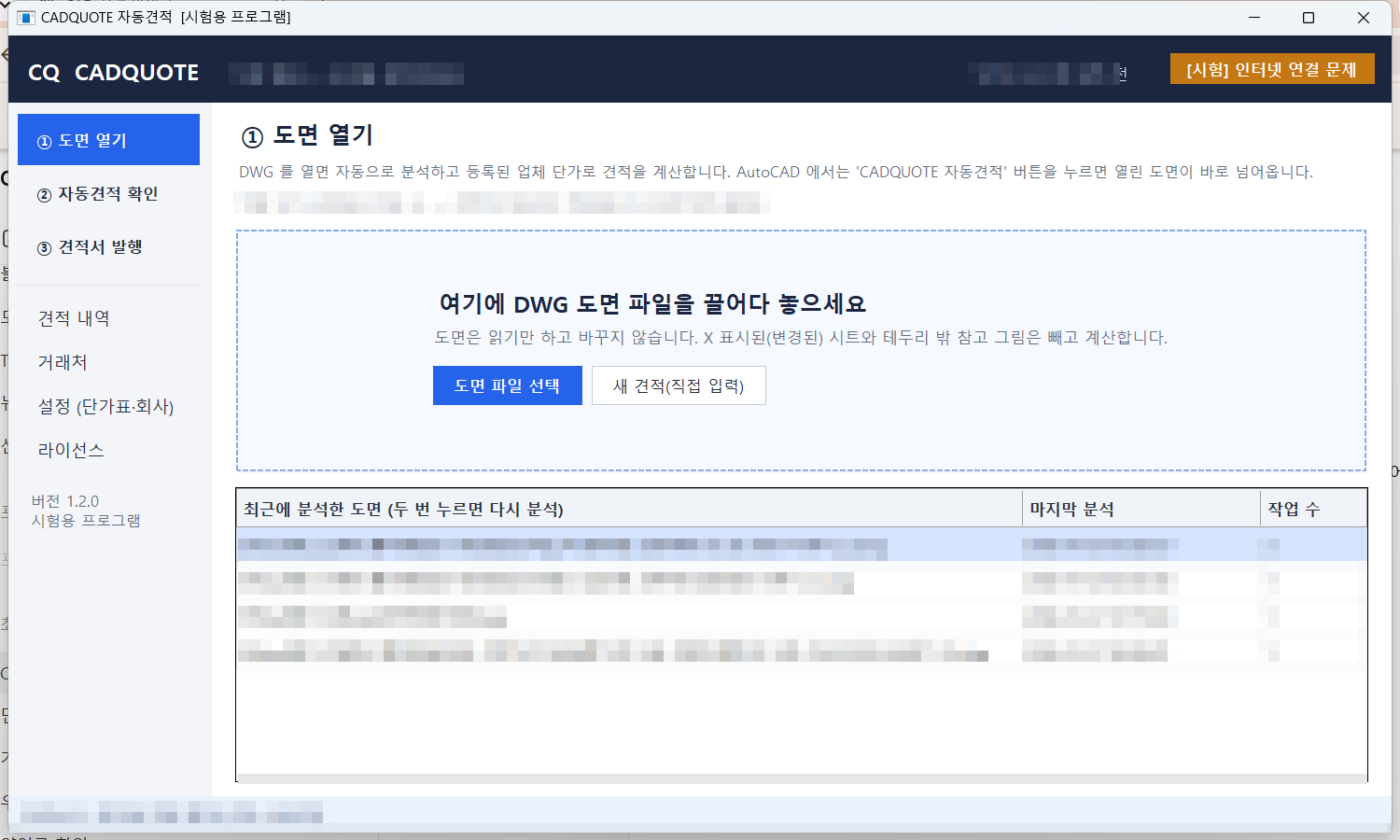The width and height of the screenshot is (1400, 840).
Task: Sort by the 작업 수 column header
Action: tap(1313, 509)
